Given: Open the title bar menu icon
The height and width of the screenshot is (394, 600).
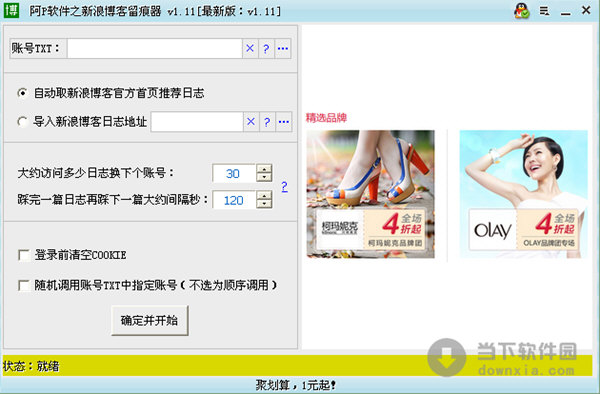Looking at the screenshot, I should (x=544, y=11).
